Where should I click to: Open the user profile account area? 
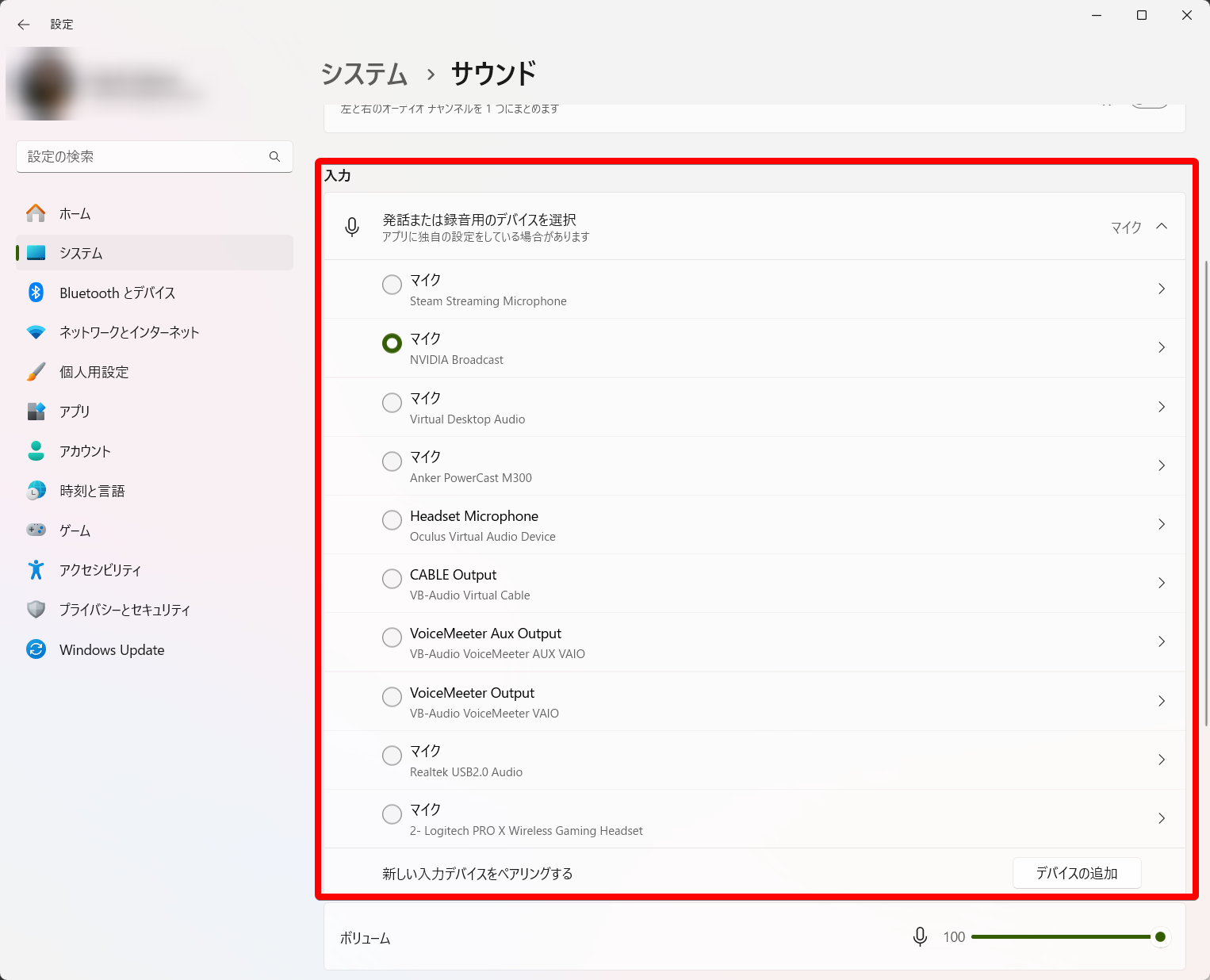(127, 84)
